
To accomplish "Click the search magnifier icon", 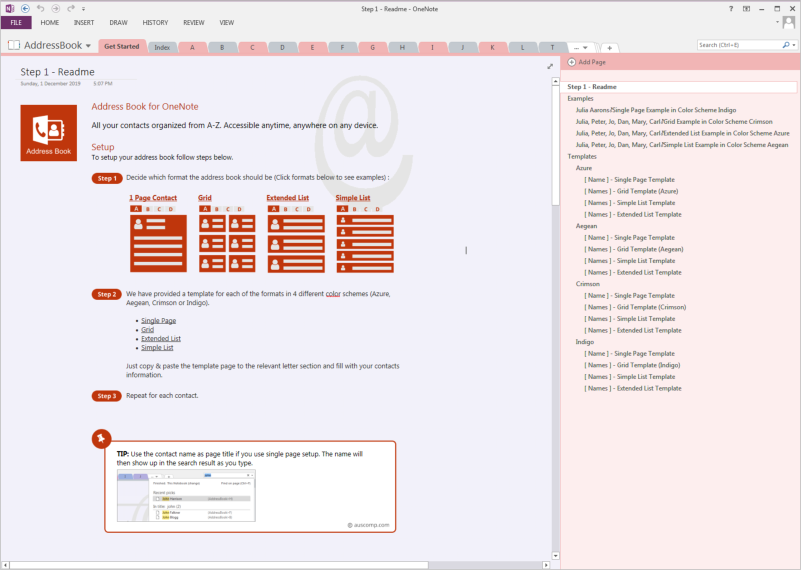I will tap(786, 45).
